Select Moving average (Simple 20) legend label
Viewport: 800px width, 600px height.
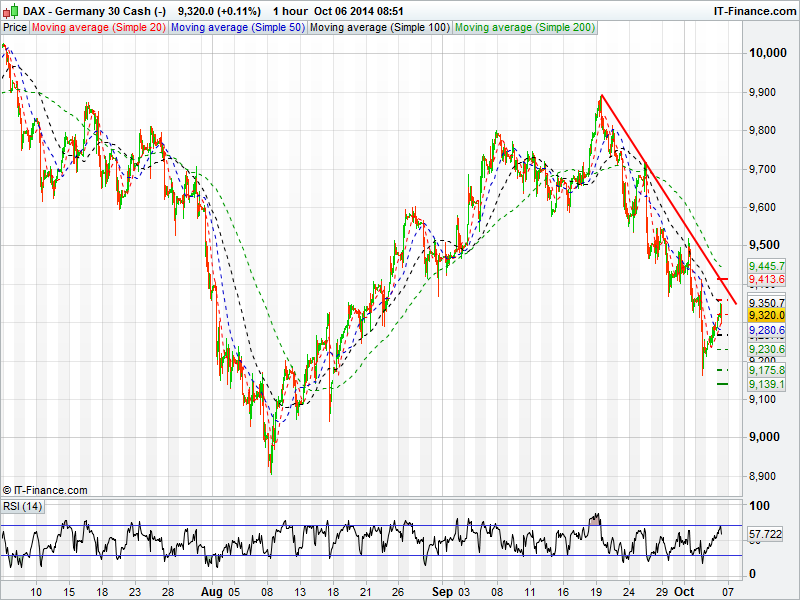pyautogui.click(x=99, y=27)
